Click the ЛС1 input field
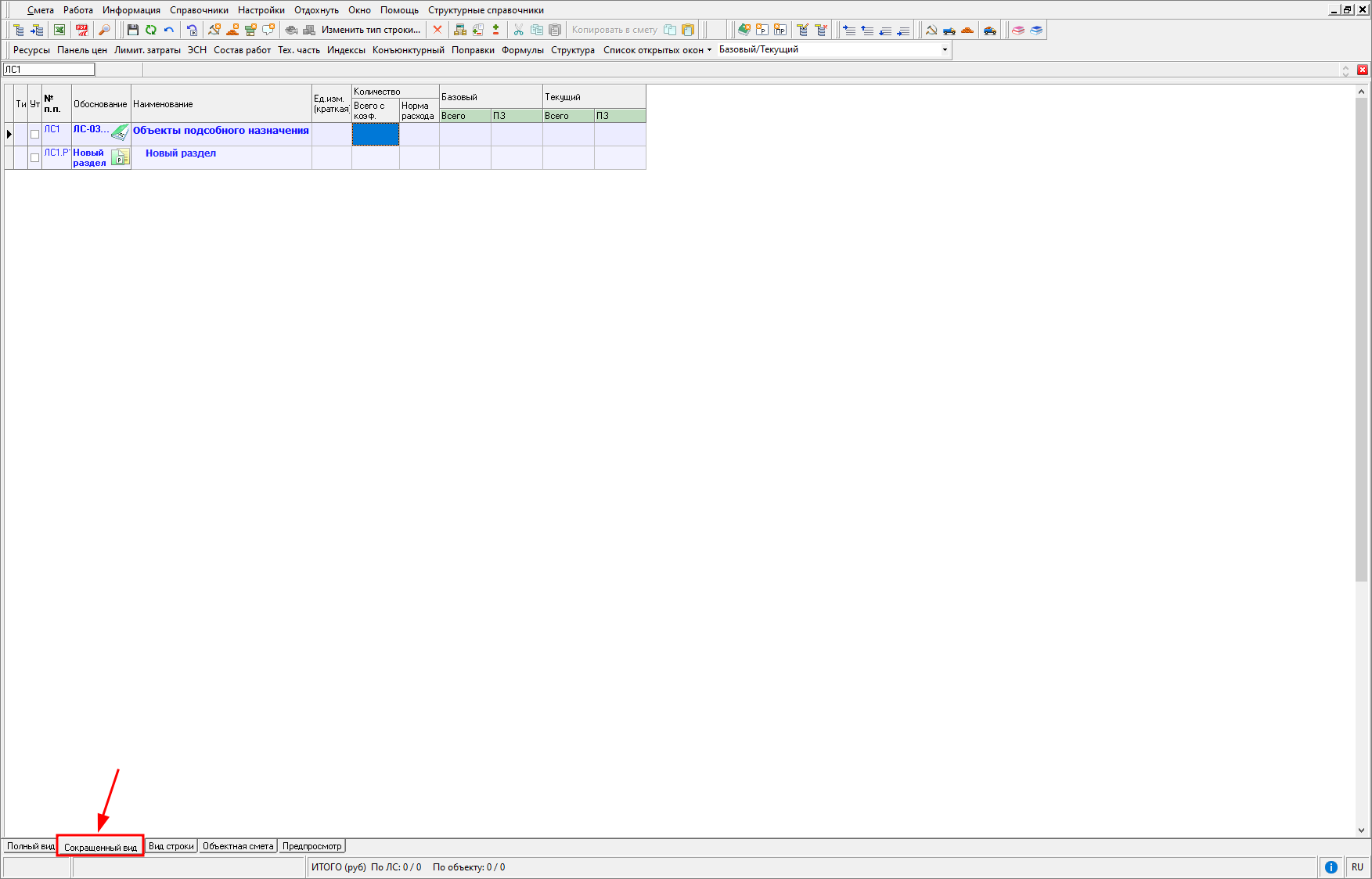The width and height of the screenshot is (1372, 879). pos(49,70)
